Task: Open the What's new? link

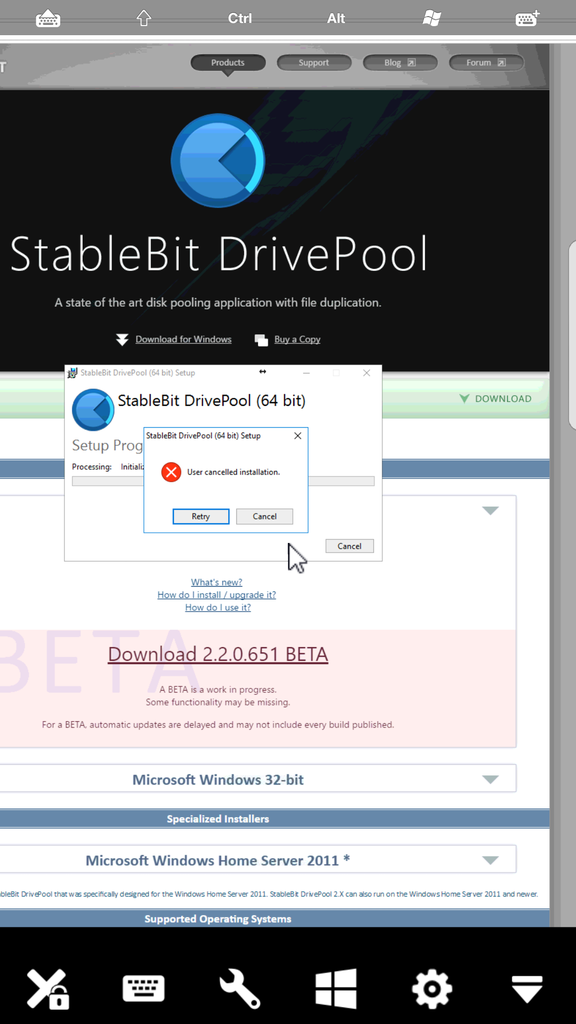Action: (216, 582)
